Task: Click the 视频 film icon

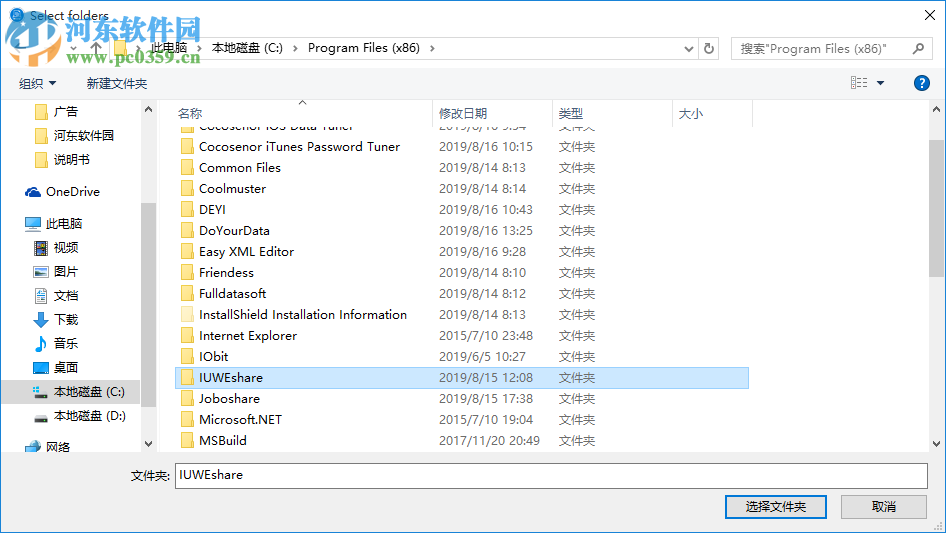Action: 40,247
